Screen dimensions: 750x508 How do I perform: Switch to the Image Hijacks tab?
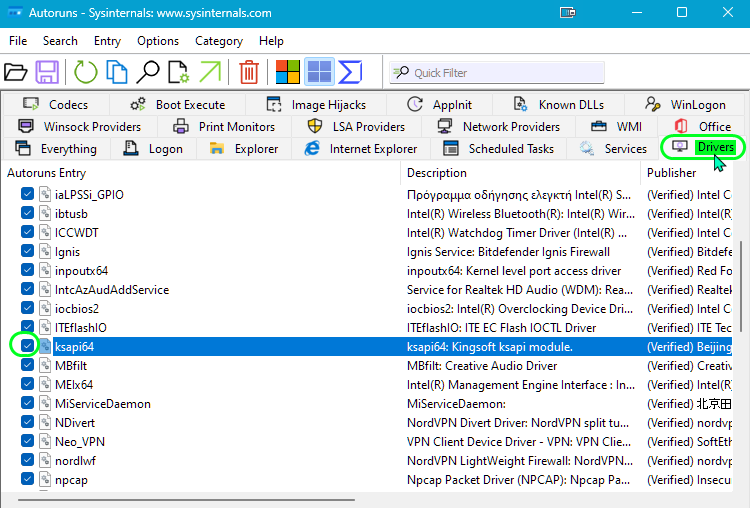point(316,104)
